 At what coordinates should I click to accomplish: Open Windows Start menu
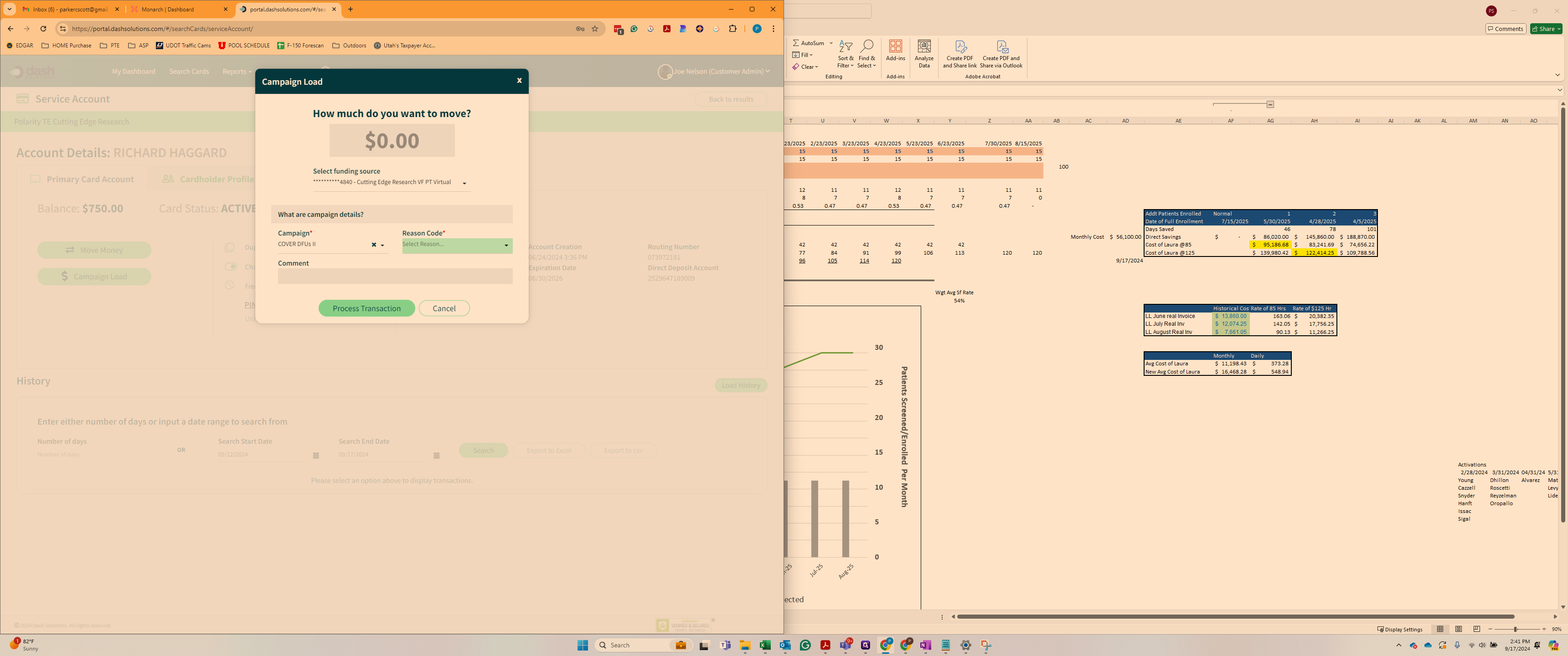click(583, 645)
